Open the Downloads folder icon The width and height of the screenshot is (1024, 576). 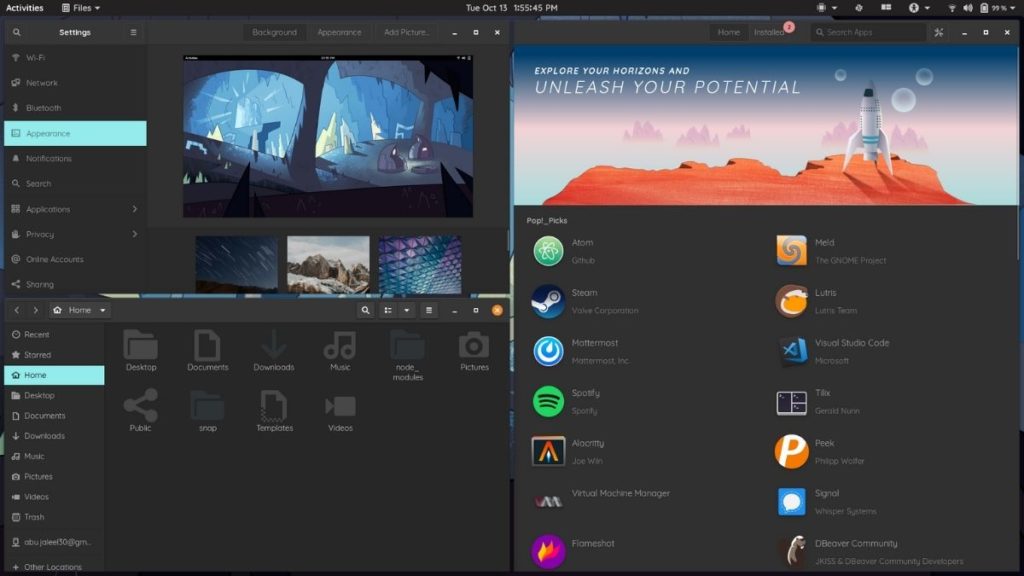(273, 346)
